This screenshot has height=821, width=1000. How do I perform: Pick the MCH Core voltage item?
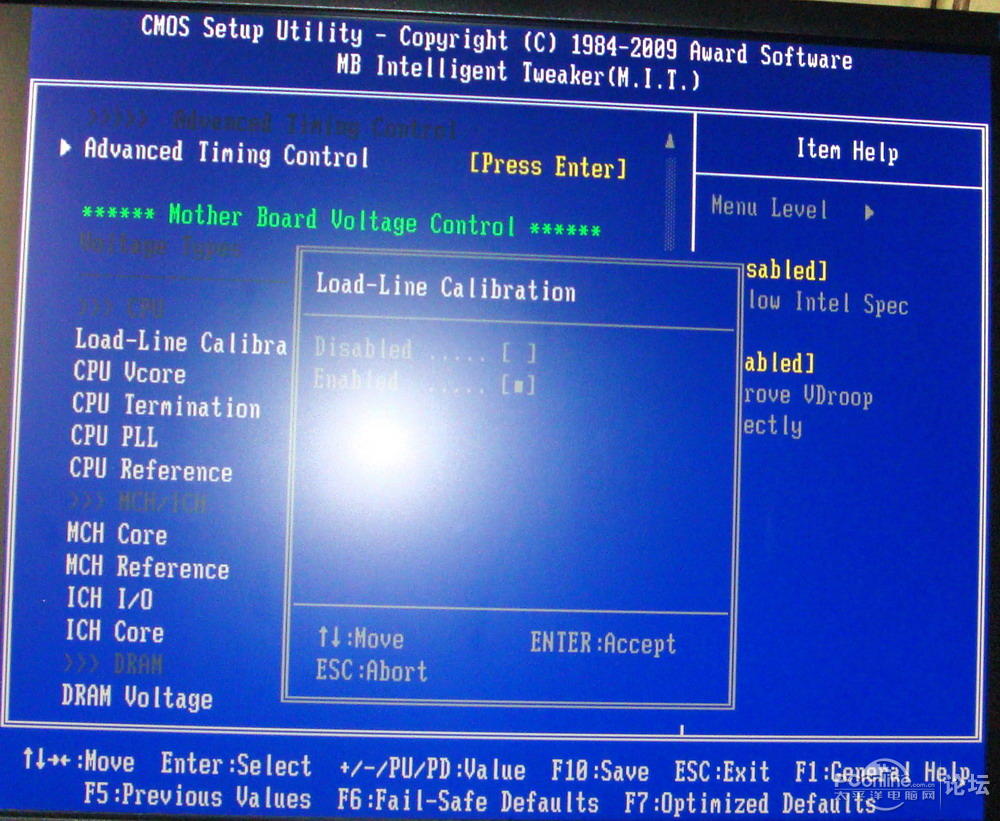click(117, 534)
